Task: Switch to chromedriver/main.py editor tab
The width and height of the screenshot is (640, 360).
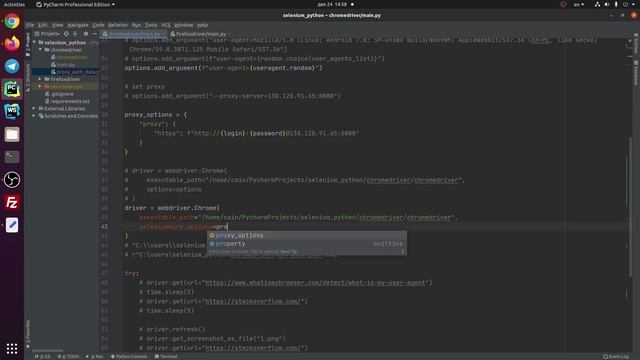Action: click(x=133, y=34)
